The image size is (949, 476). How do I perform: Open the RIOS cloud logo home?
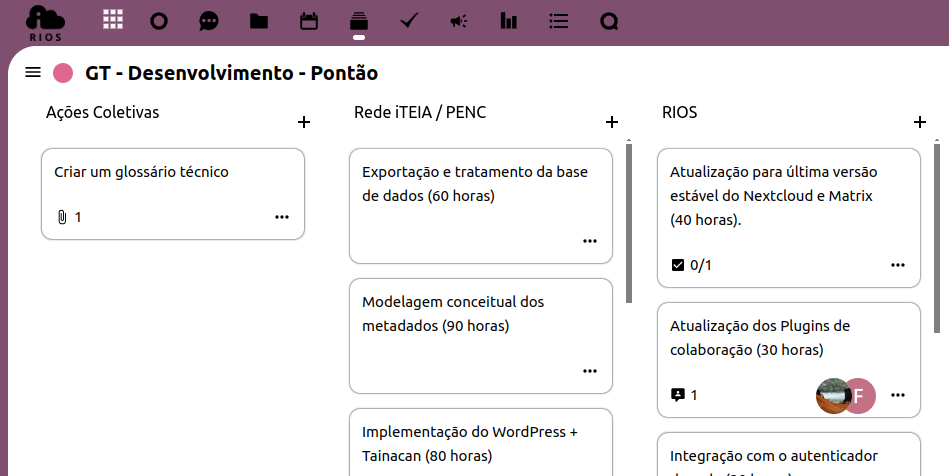(45, 24)
